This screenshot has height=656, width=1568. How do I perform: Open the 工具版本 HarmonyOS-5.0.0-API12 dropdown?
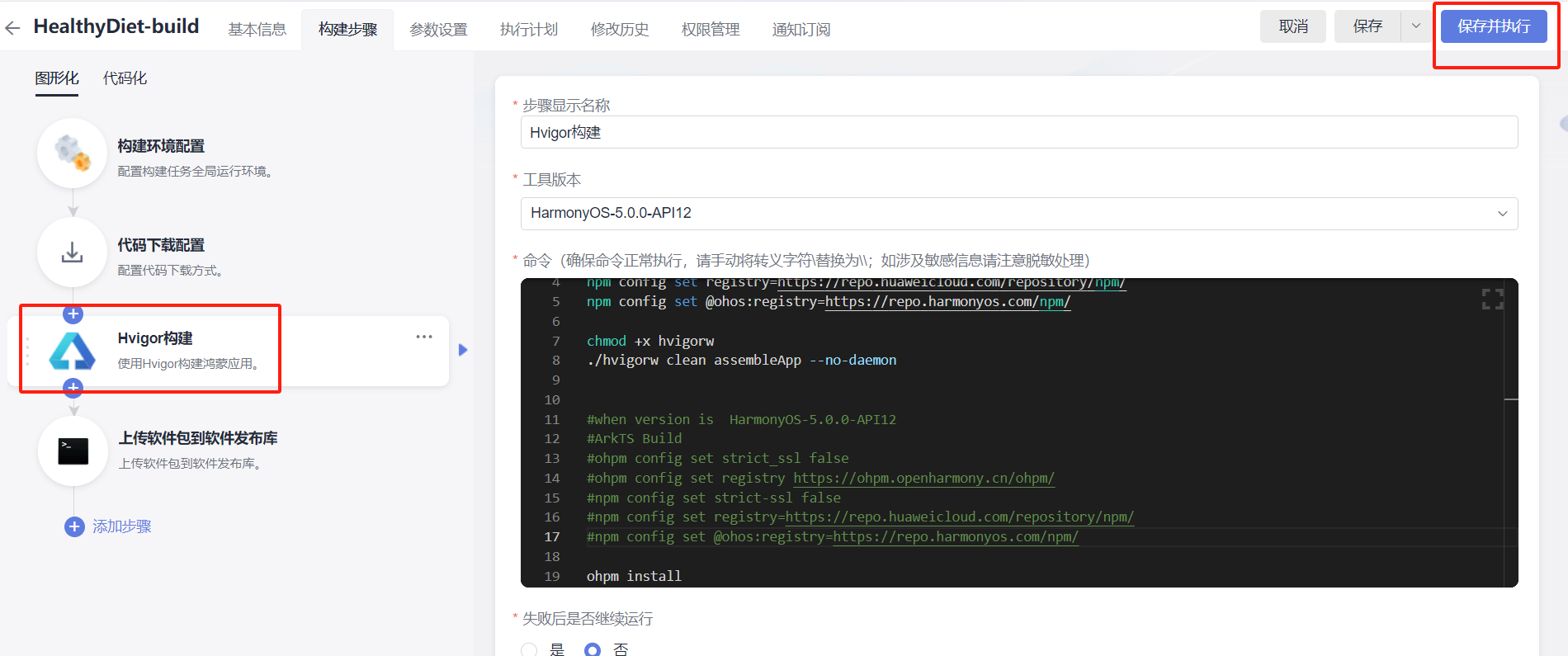[1019, 213]
